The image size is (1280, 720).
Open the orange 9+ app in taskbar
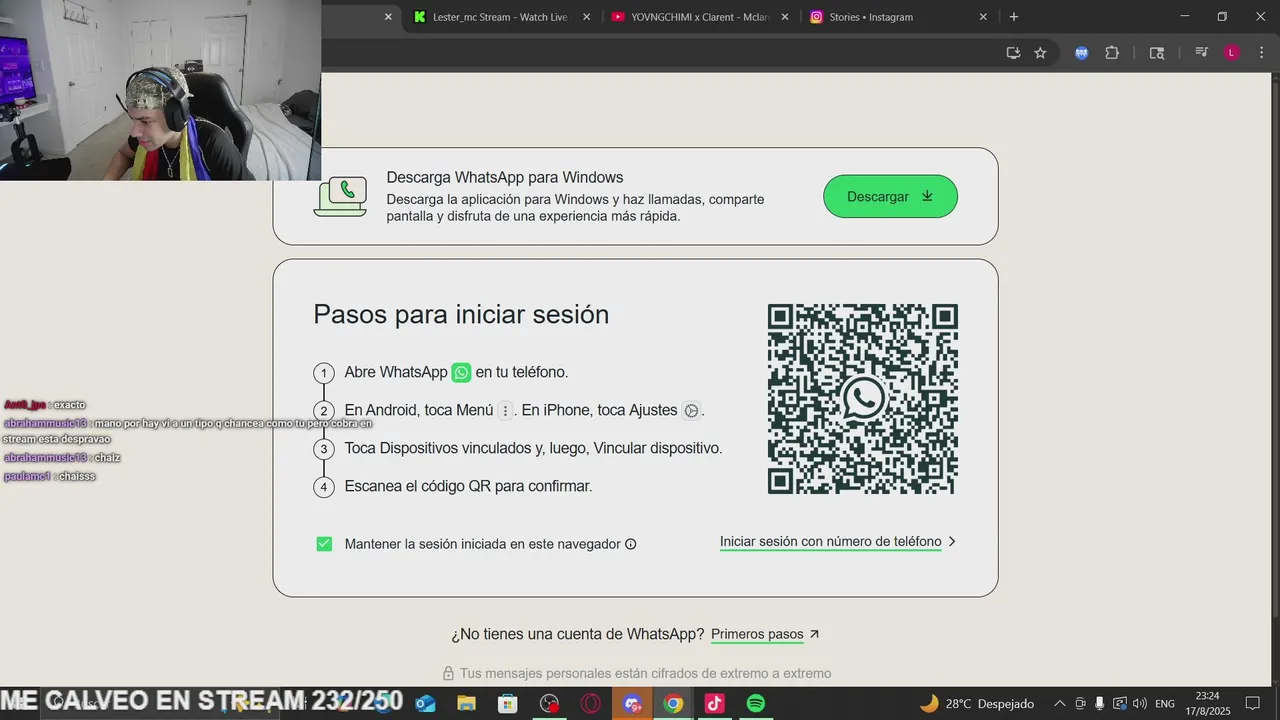pos(632,704)
